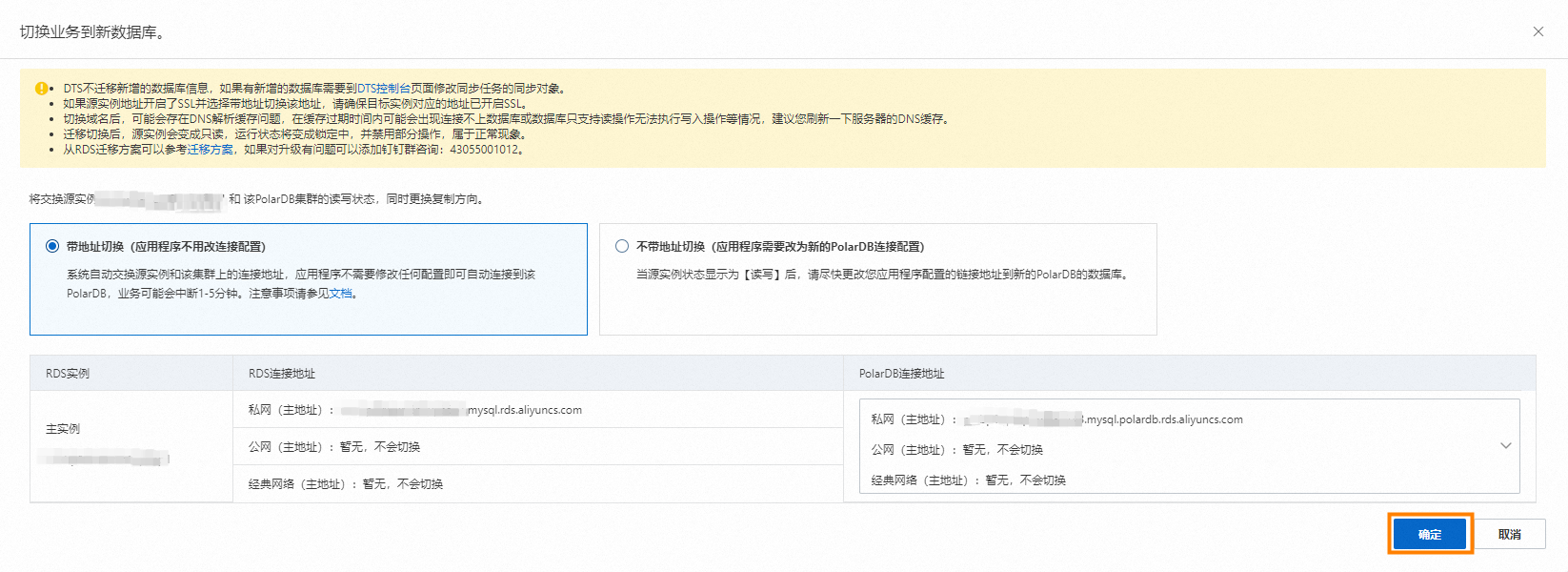The image size is (1568, 572).
Task: Click the PolarDB 私网 mysql.polardb.rds.aliyuncs.com address
Action: click(1056, 419)
